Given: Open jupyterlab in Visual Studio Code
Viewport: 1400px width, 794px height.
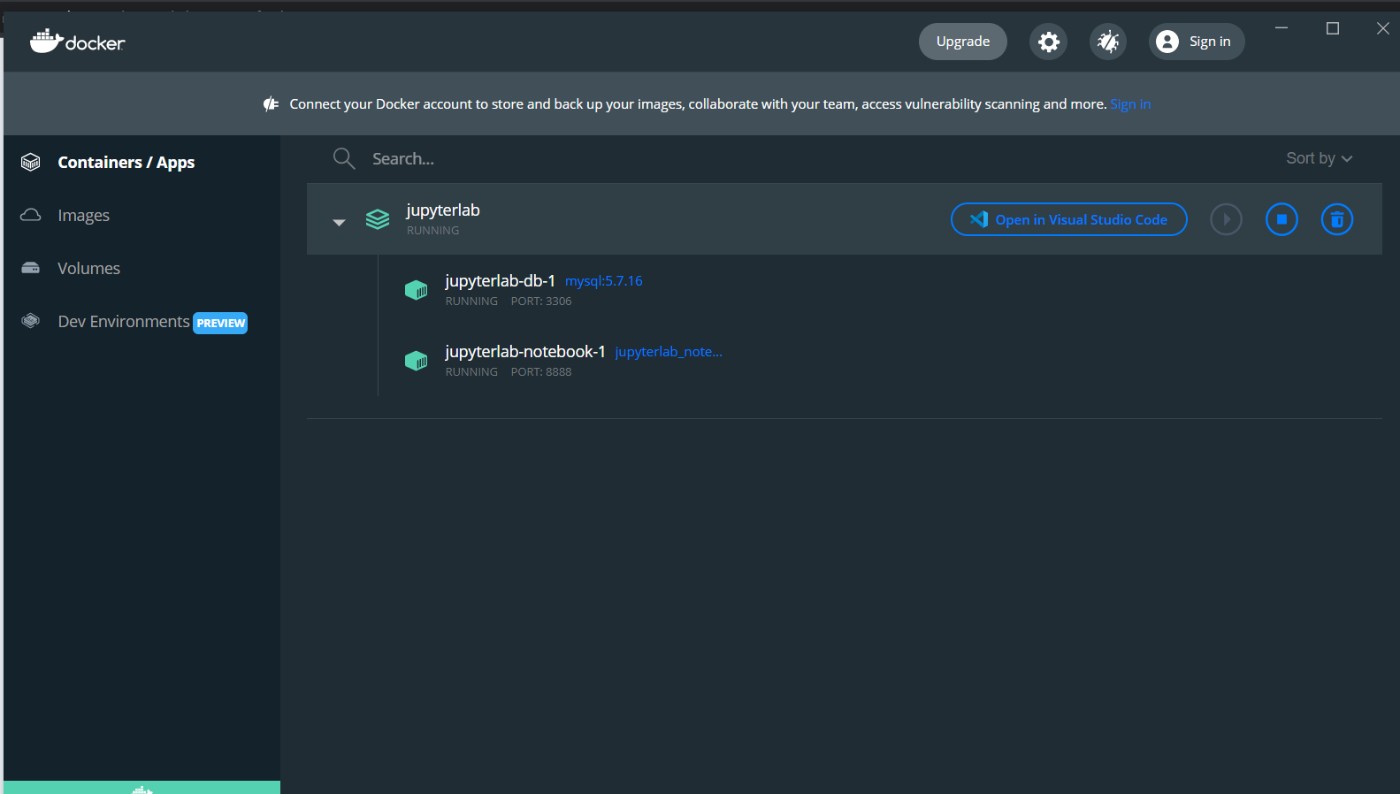Looking at the screenshot, I should point(1069,219).
